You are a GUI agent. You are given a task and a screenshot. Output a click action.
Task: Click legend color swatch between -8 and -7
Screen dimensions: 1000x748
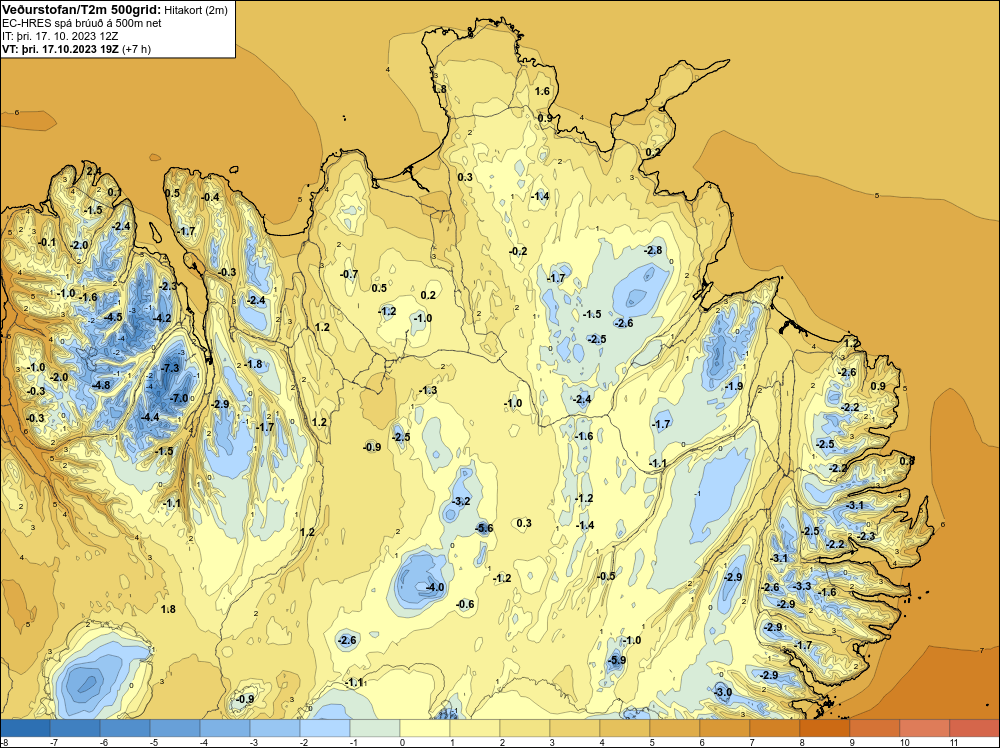click(25, 728)
